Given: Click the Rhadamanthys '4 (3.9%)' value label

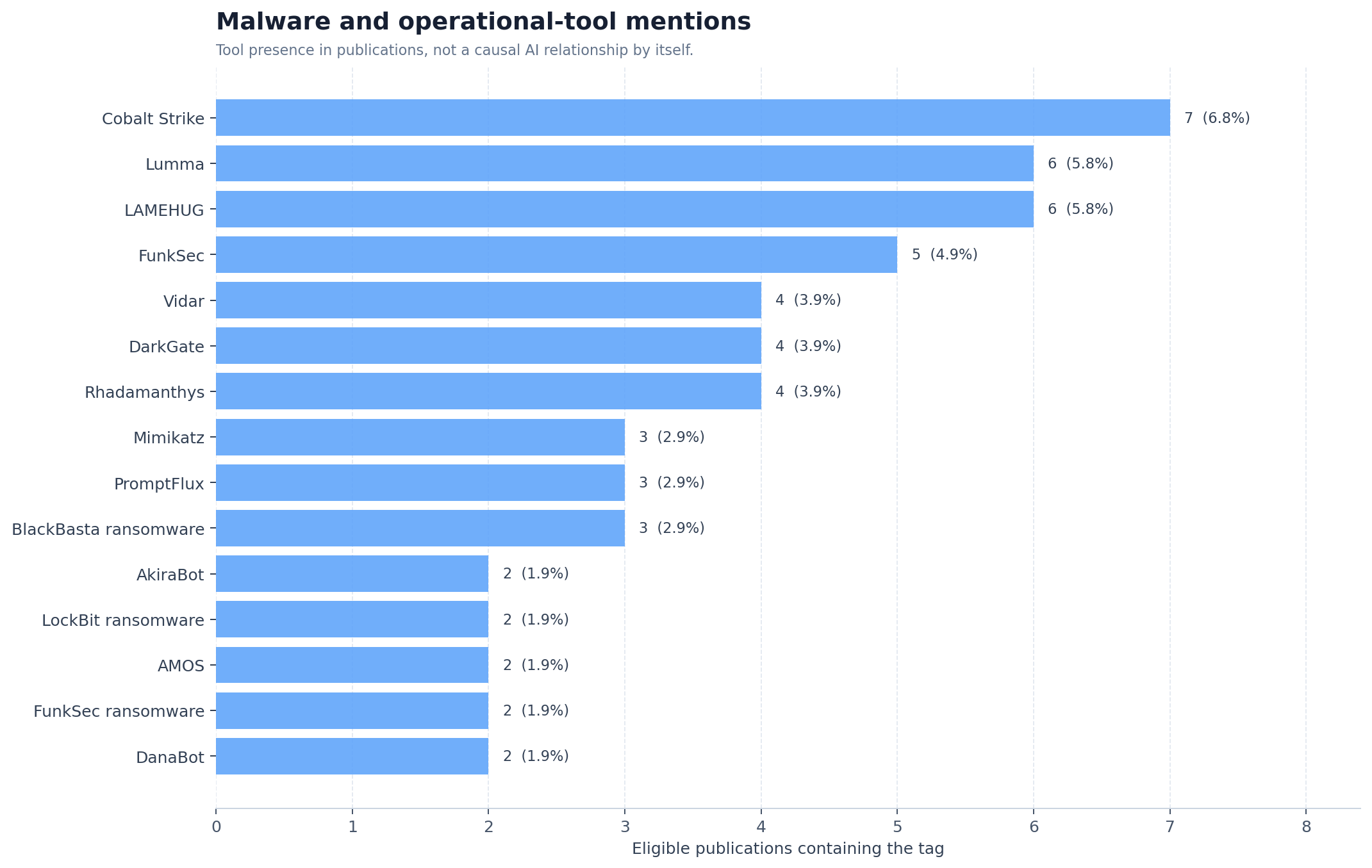Looking at the screenshot, I should pos(808,391).
